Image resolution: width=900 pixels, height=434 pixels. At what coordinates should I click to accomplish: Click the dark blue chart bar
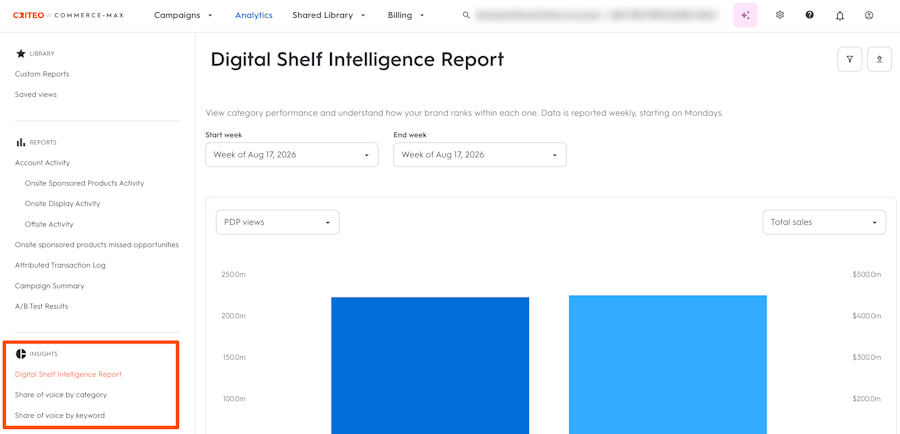click(x=430, y=365)
